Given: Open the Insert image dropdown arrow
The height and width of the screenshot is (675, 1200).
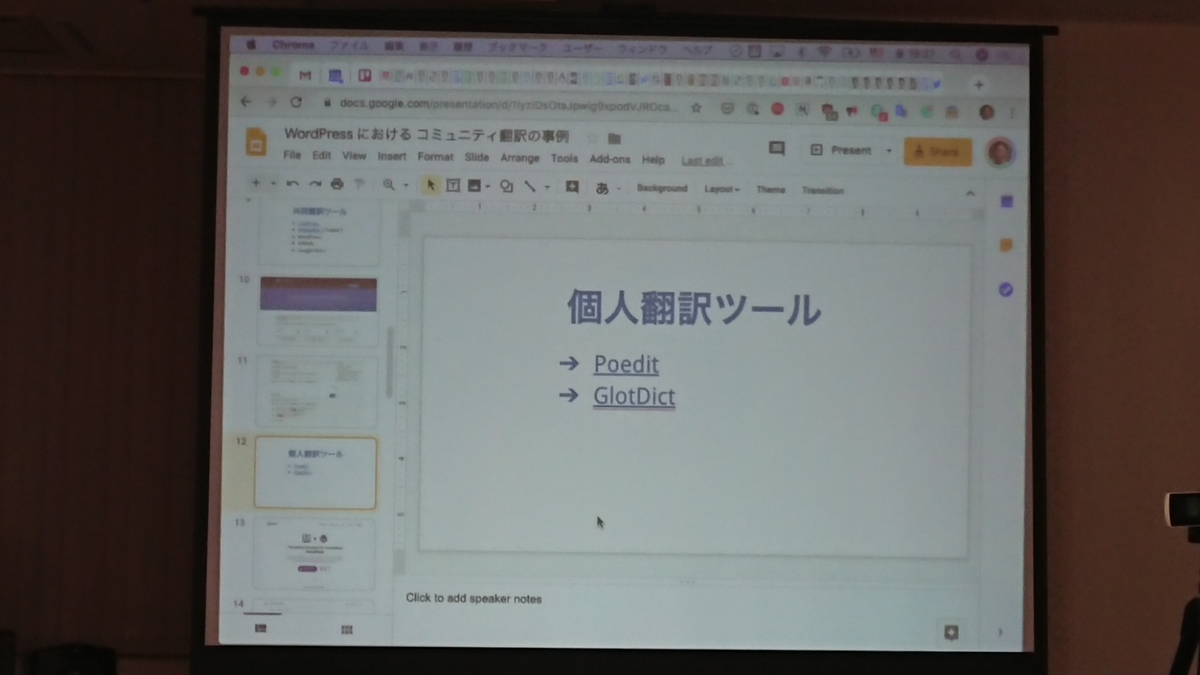Looking at the screenshot, I should point(487,186).
